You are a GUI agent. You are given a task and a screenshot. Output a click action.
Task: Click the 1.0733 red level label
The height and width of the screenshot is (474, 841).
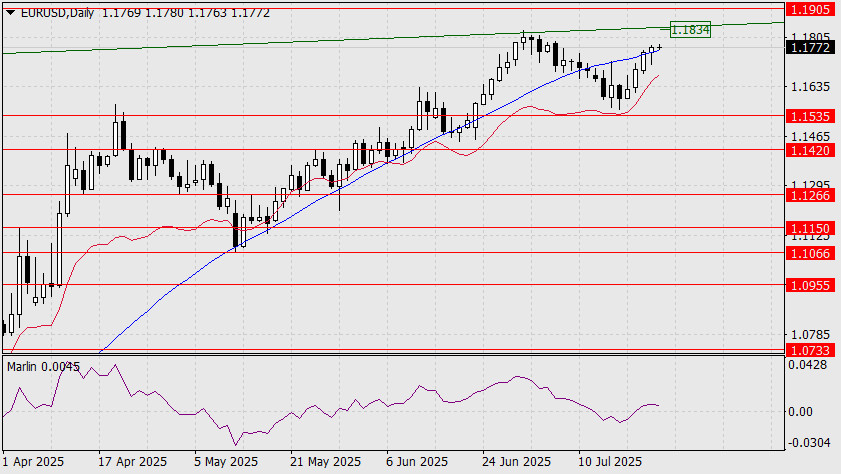point(810,350)
